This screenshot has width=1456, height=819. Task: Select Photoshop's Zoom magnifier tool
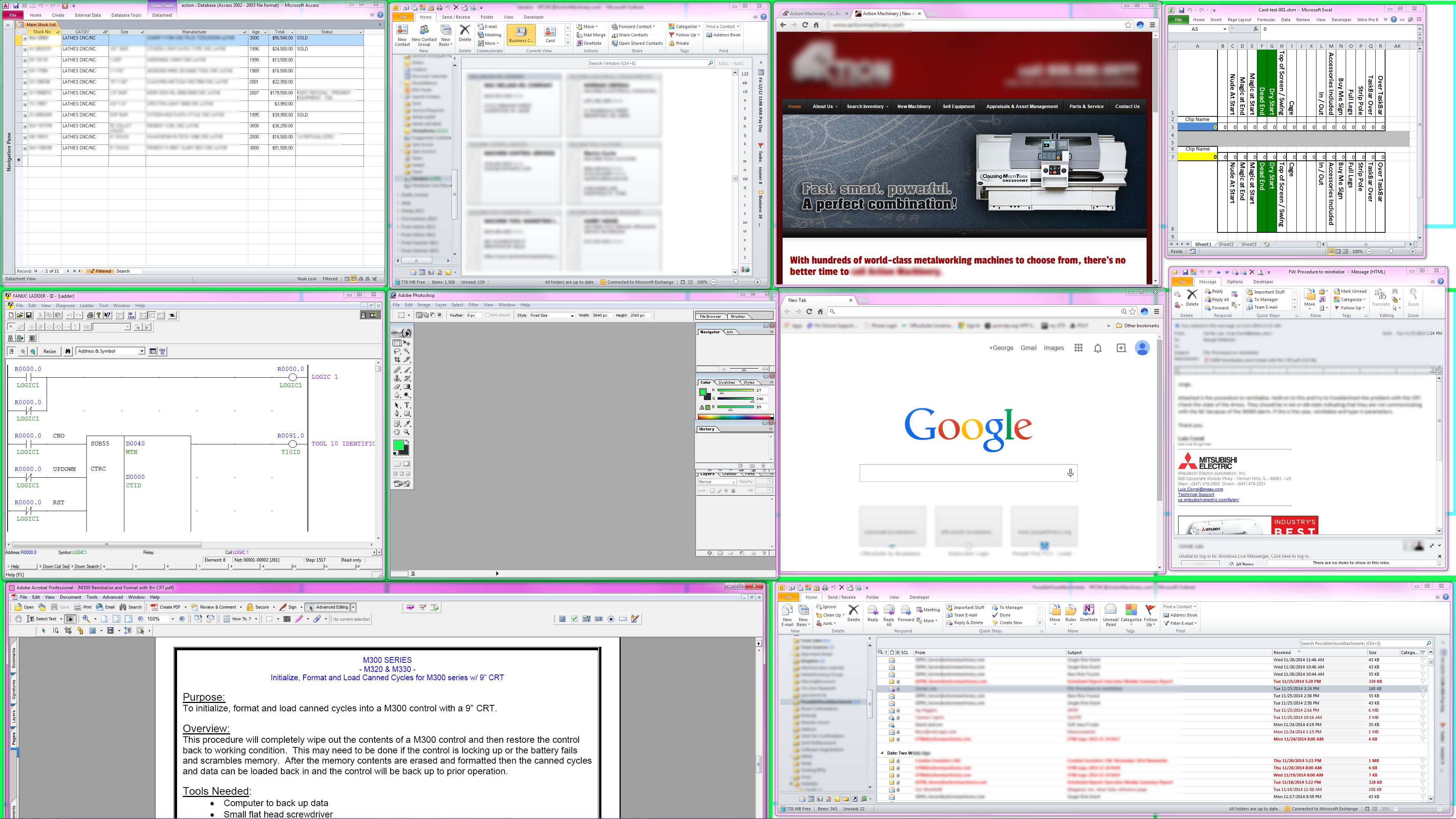point(406,432)
